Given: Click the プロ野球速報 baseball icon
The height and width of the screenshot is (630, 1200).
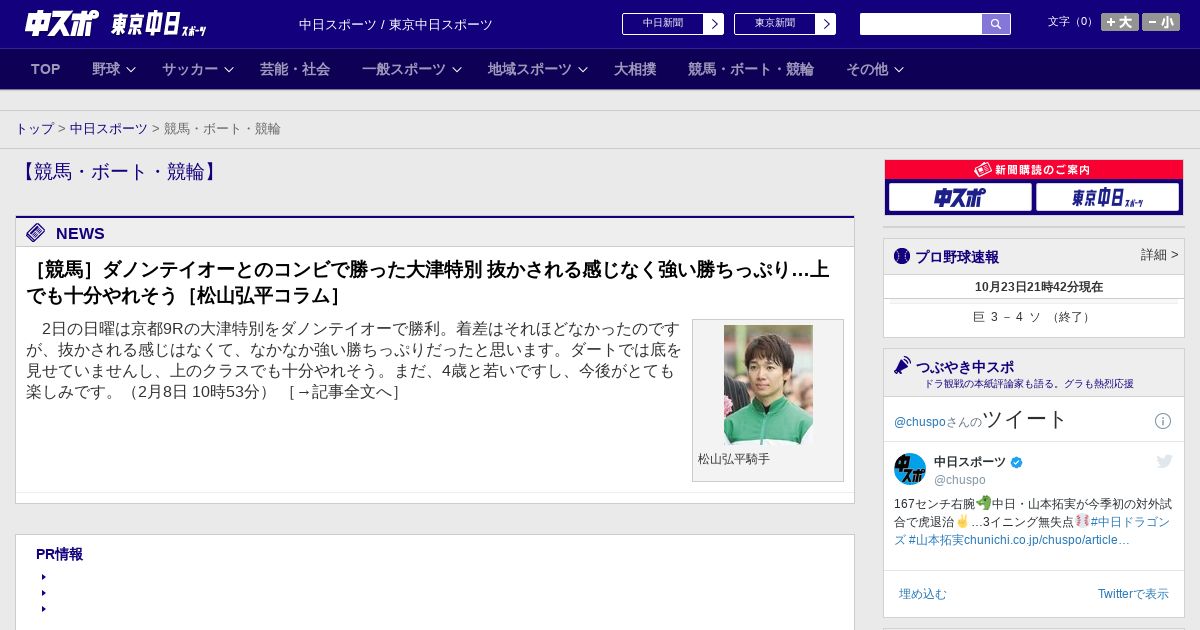Looking at the screenshot, I should click(902, 256).
